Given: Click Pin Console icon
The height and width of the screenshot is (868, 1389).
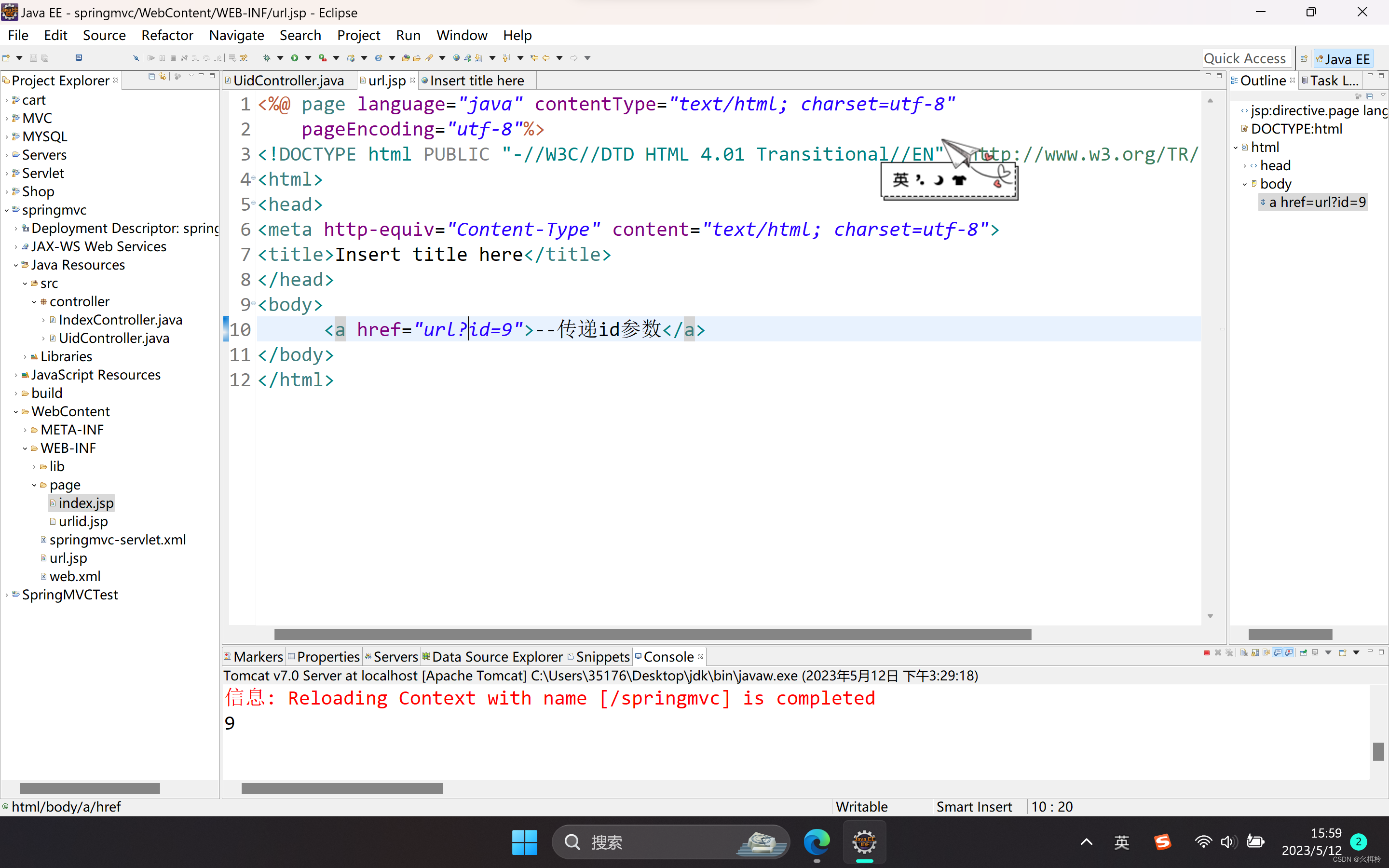Looking at the screenshot, I should click(1304, 653).
